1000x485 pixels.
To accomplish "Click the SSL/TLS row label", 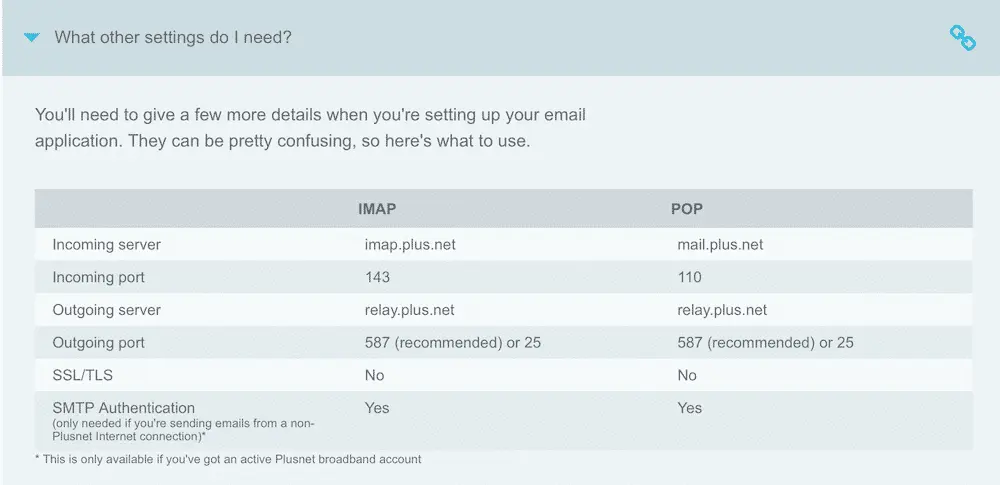I will [82, 375].
